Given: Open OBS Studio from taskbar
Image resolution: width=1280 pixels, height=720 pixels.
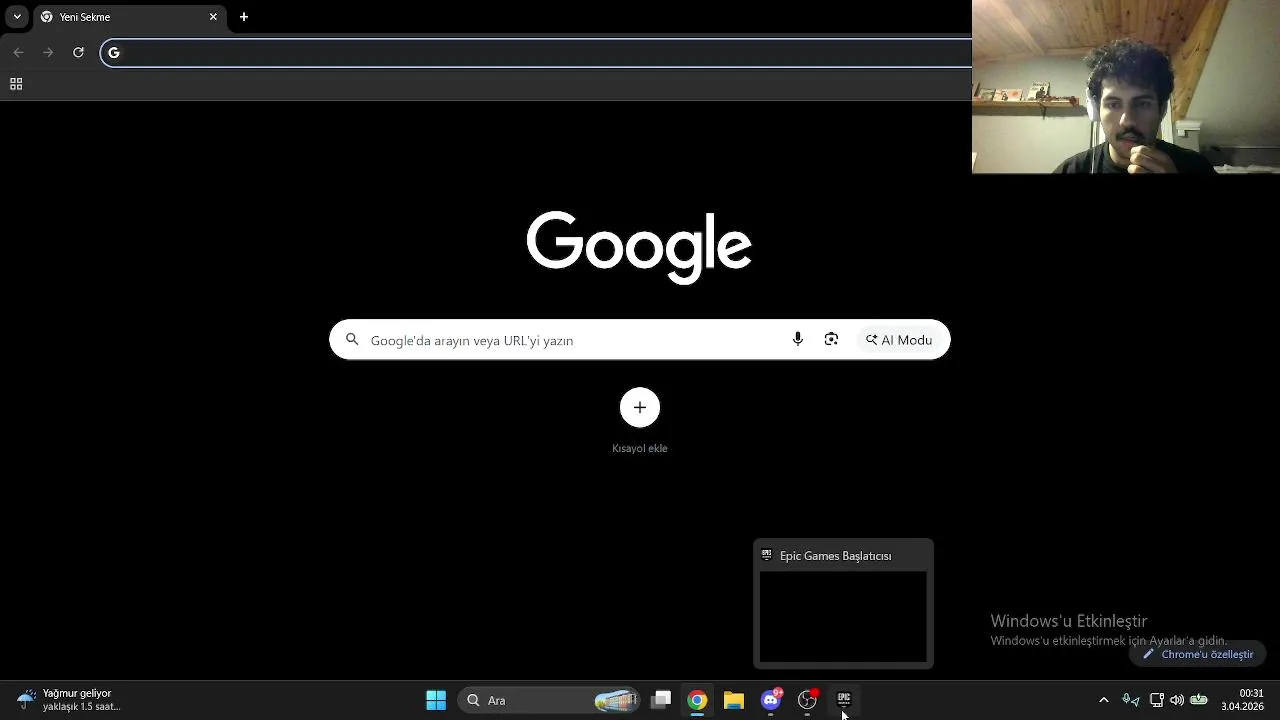Looking at the screenshot, I should (807, 700).
